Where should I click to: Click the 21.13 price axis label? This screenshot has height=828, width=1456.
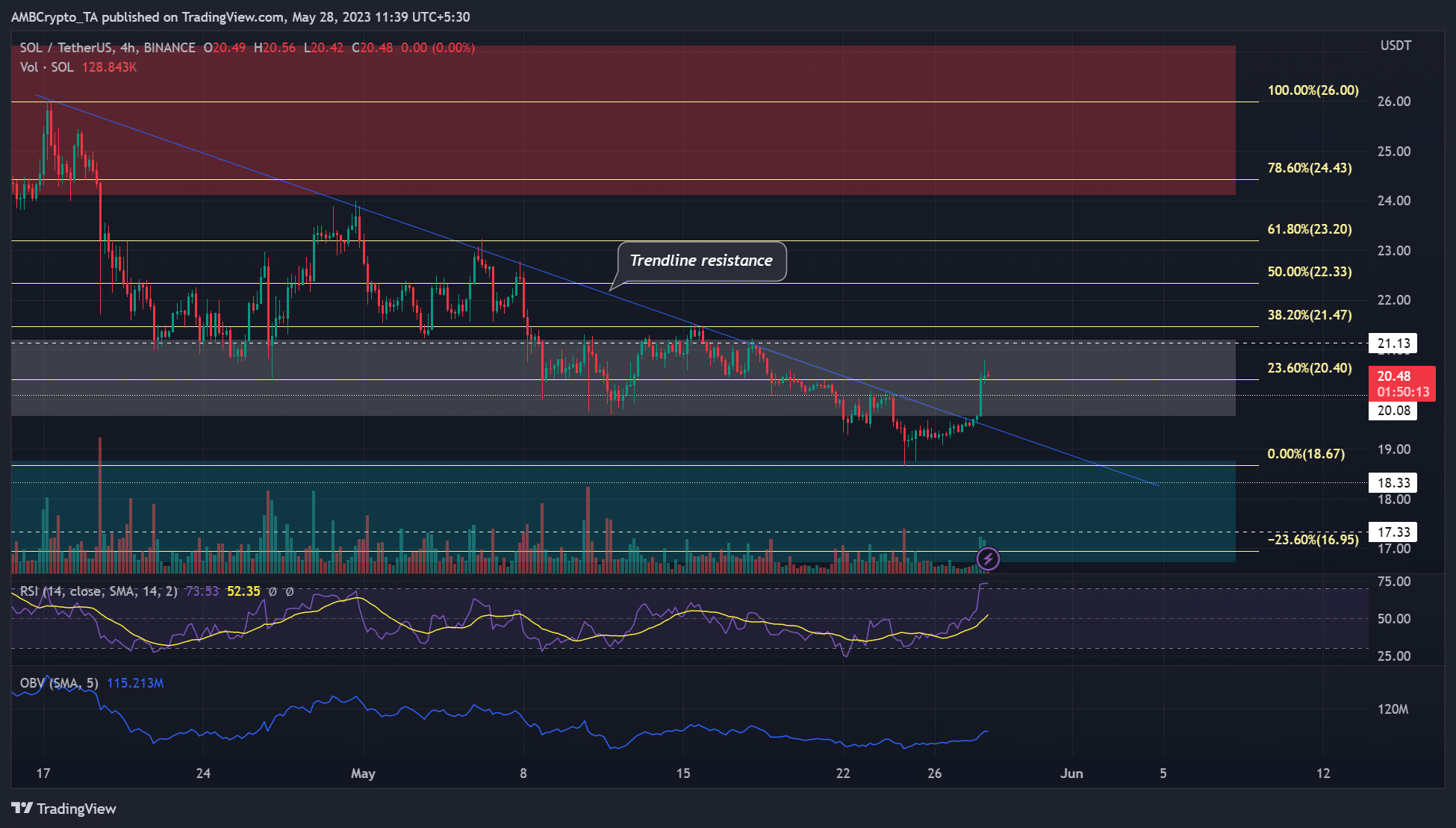(x=1393, y=343)
